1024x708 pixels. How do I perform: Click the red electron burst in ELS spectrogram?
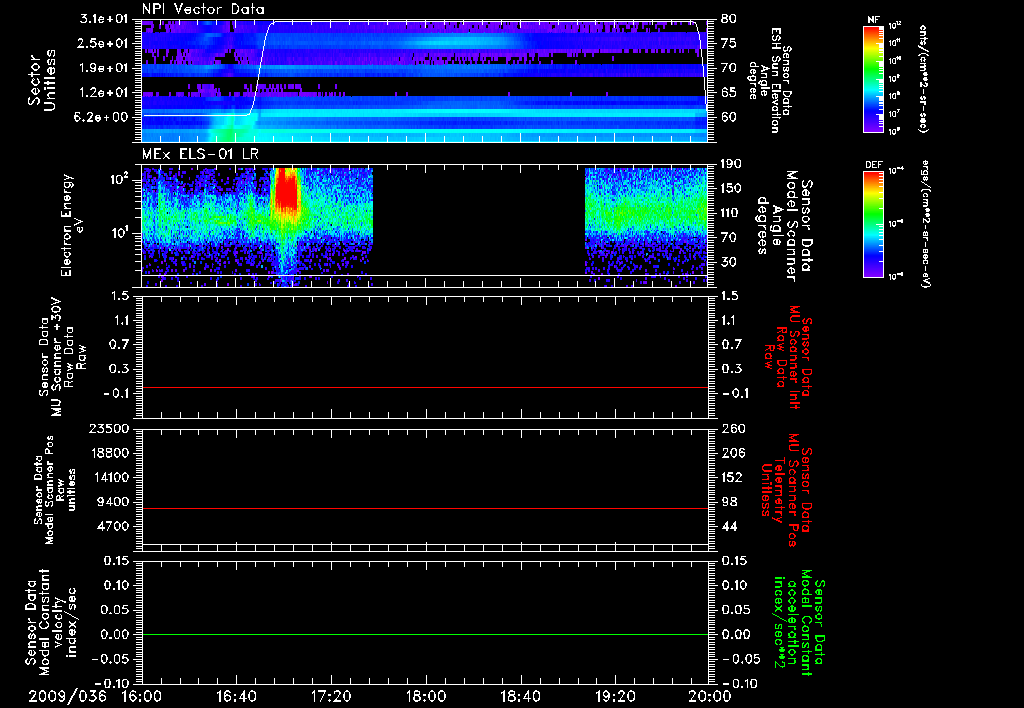(x=286, y=191)
